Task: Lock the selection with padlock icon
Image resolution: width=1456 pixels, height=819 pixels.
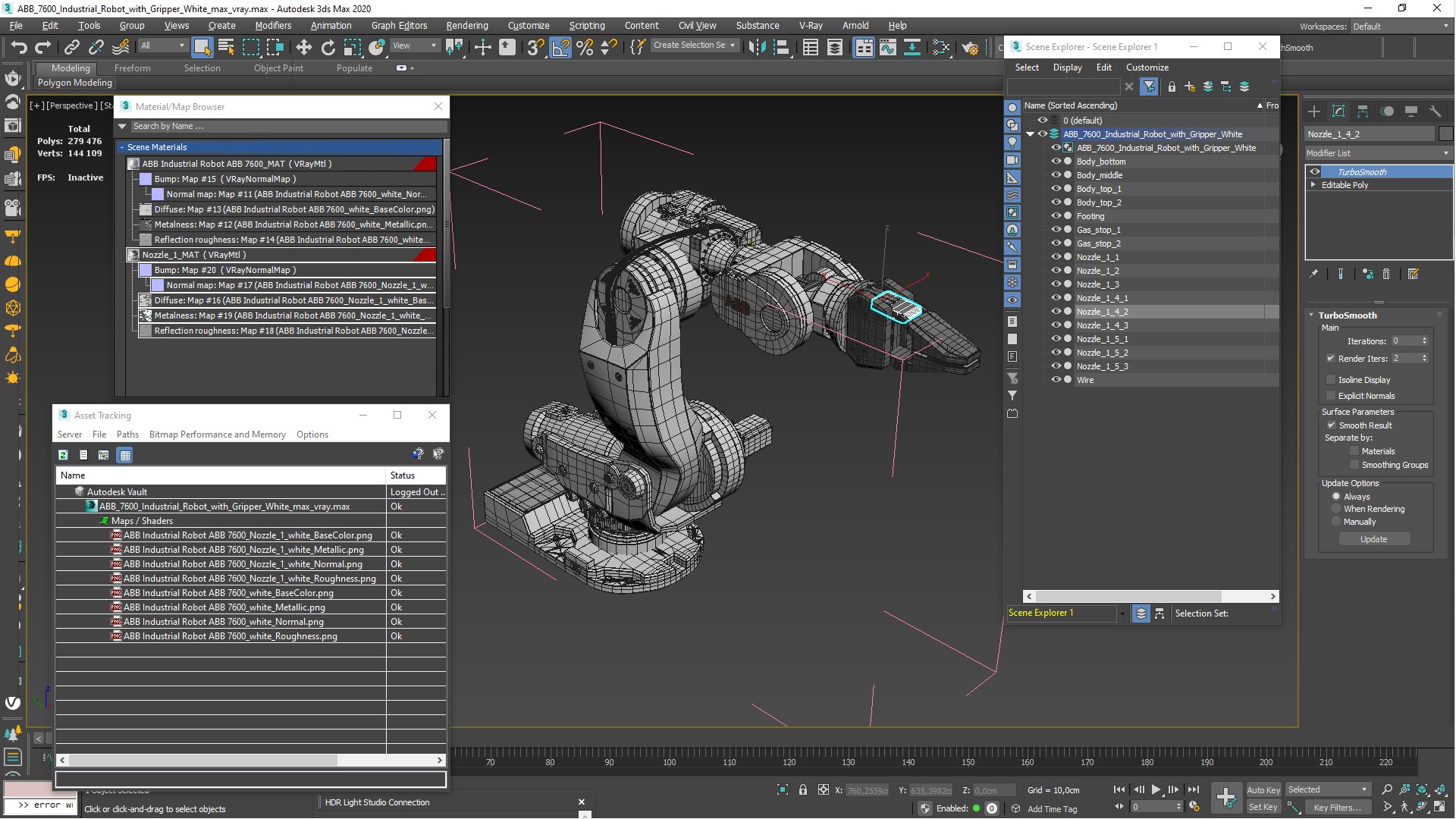Action: pos(803,790)
